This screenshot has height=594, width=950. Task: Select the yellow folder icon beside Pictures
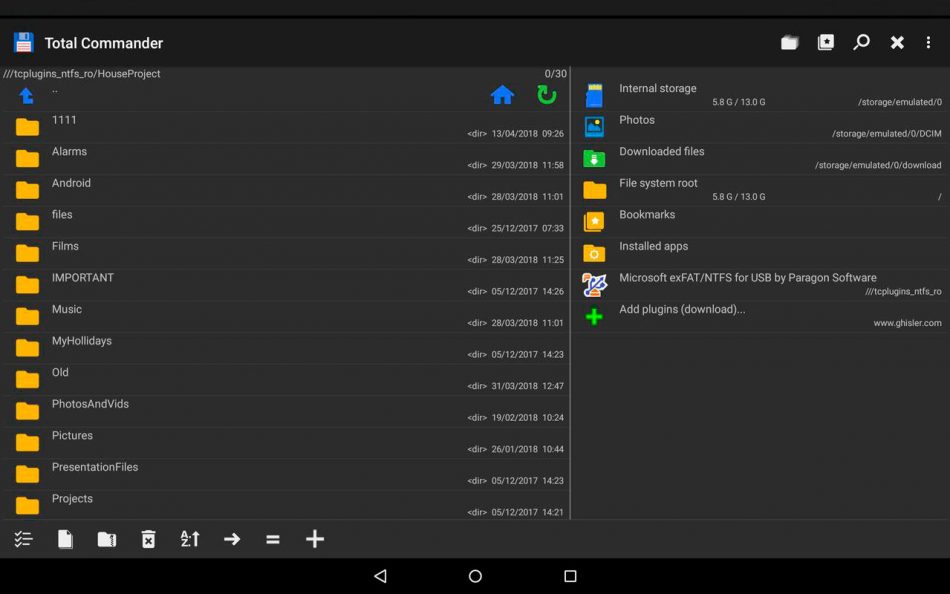[x=27, y=442]
